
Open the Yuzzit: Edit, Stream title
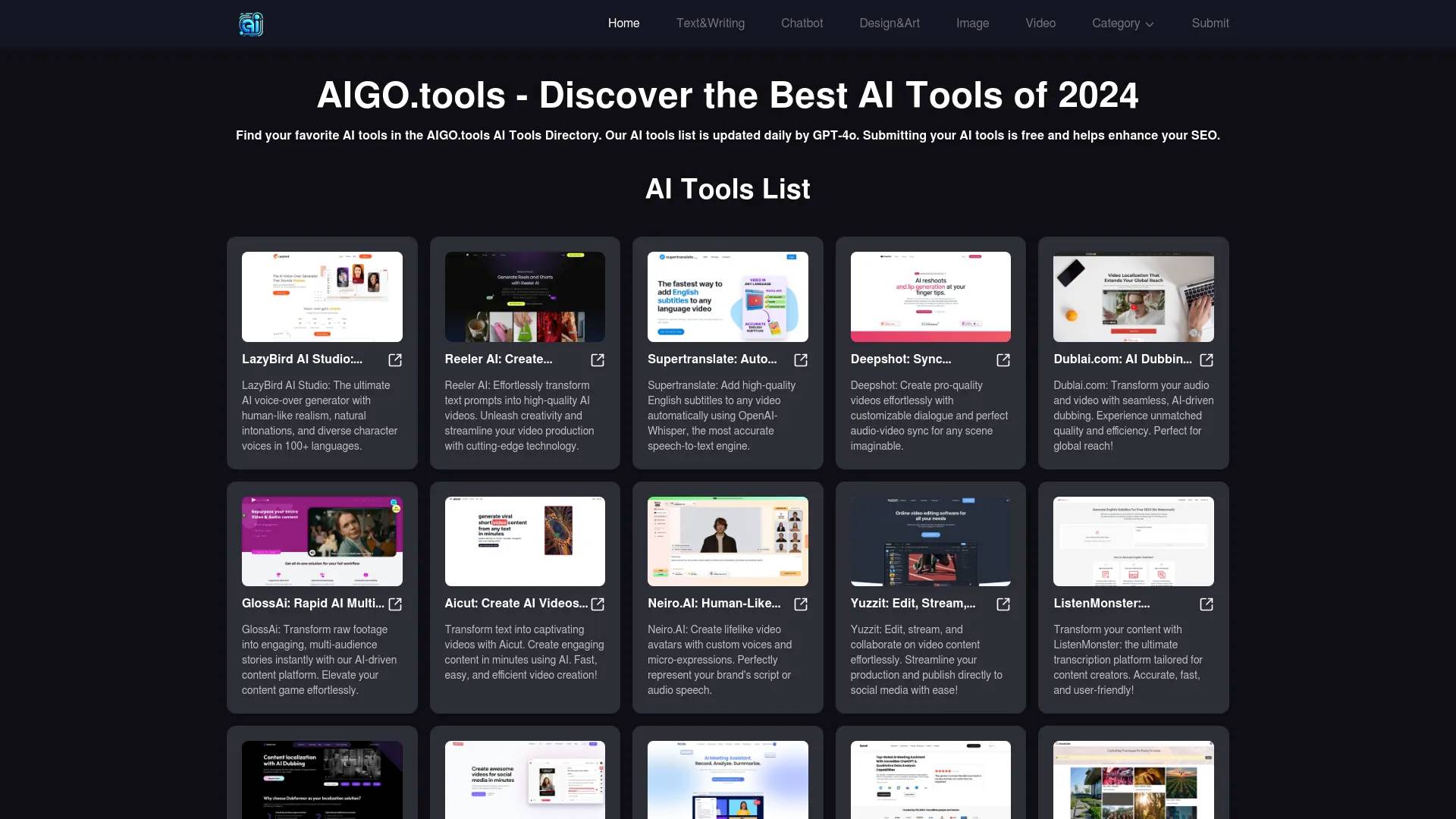(913, 604)
